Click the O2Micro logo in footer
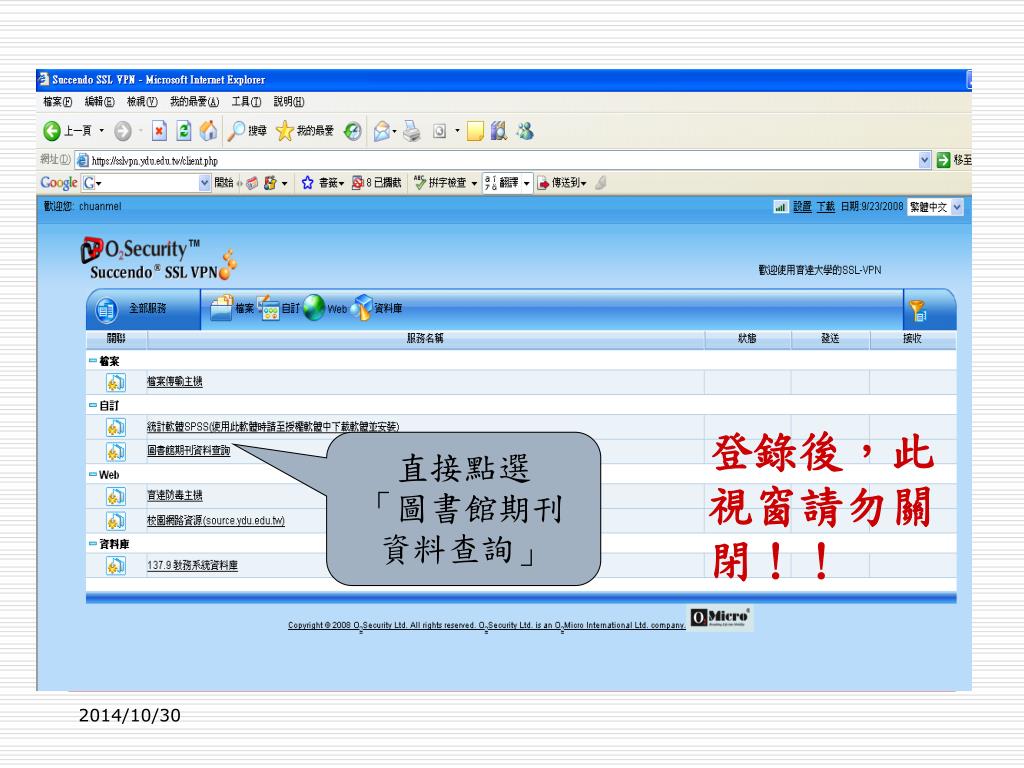This screenshot has height=768, width=1024. [721, 618]
